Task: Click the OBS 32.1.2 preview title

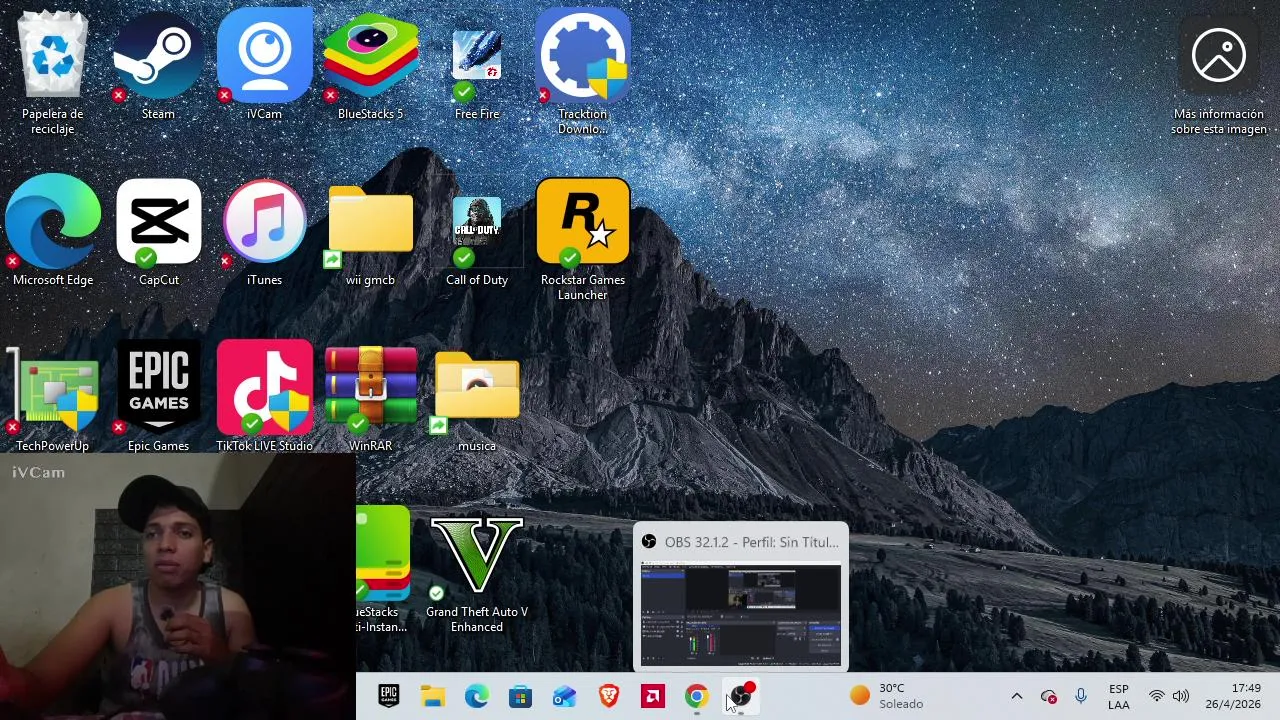Action: (x=752, y=542)
